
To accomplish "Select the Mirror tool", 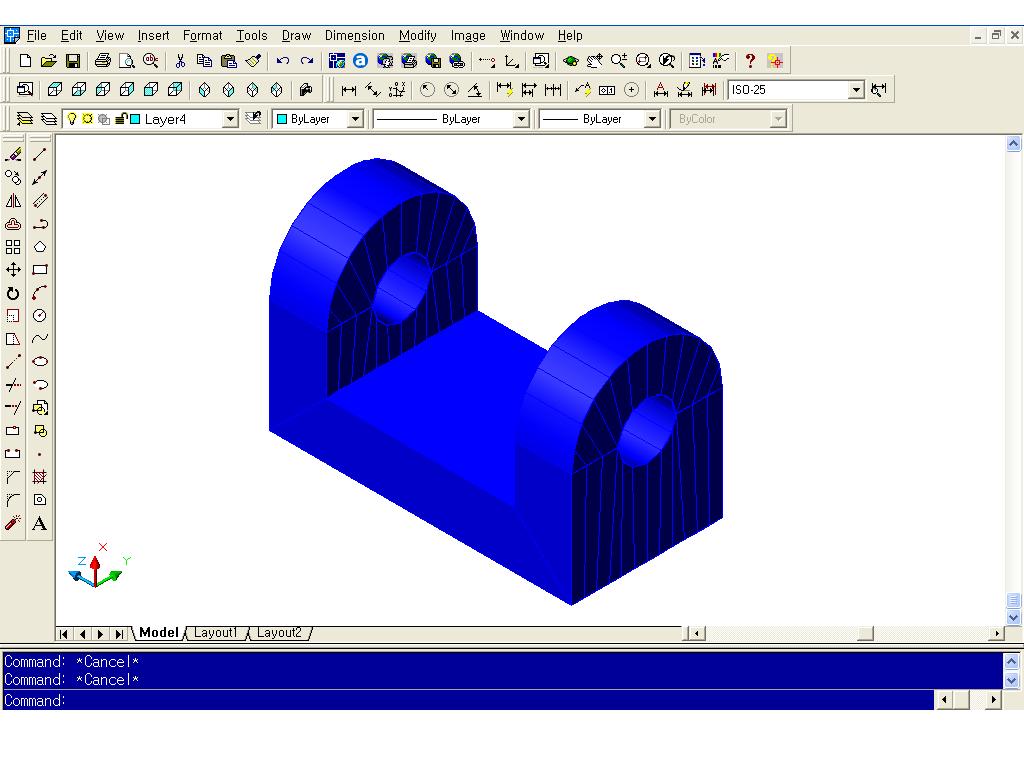I will 13,200.
